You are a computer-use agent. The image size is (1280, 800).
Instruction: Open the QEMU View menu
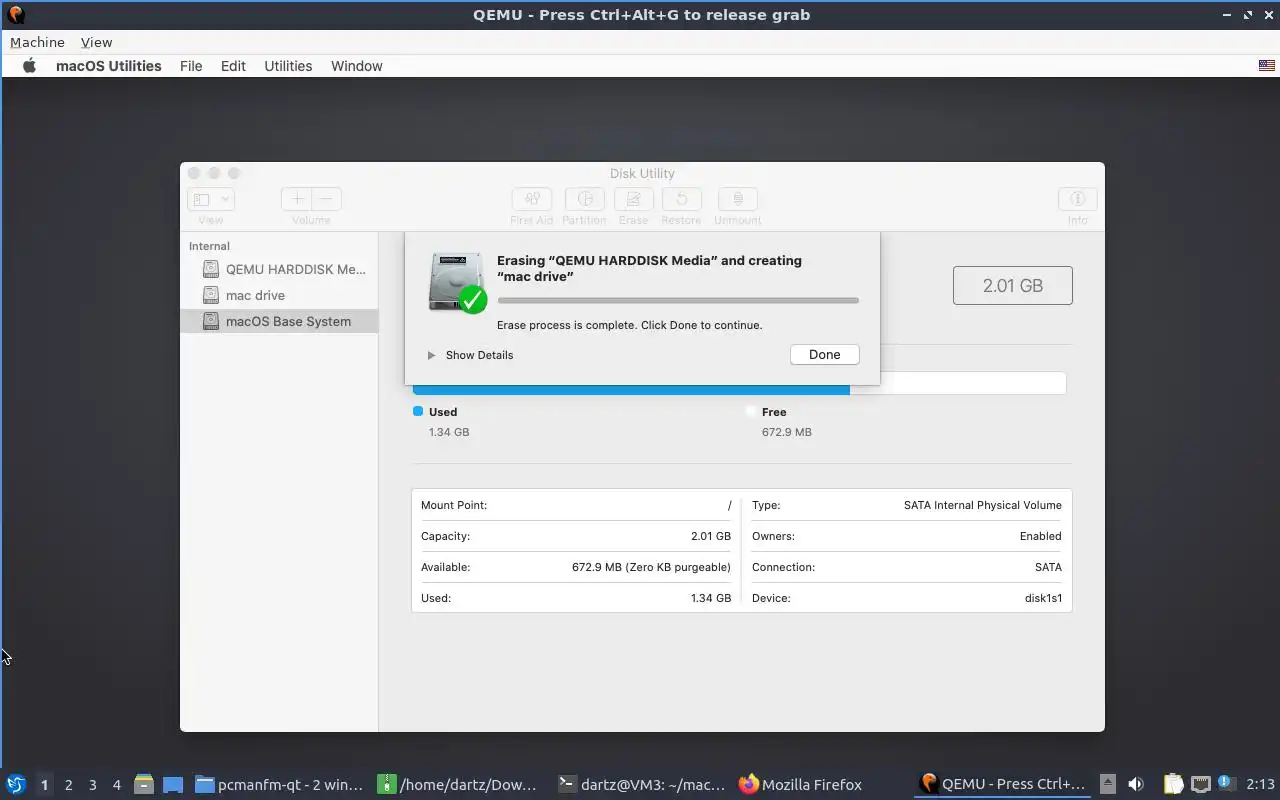(x=96, y=42)
